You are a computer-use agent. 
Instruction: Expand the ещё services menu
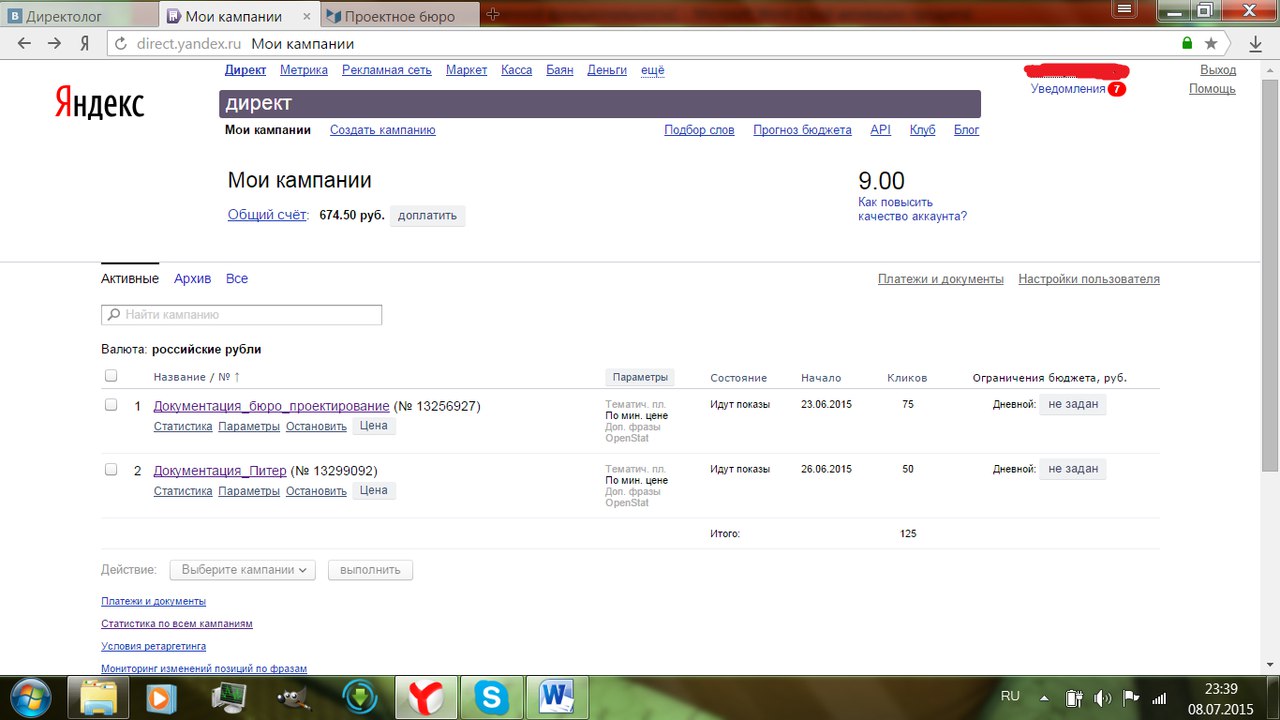point(652,70)
